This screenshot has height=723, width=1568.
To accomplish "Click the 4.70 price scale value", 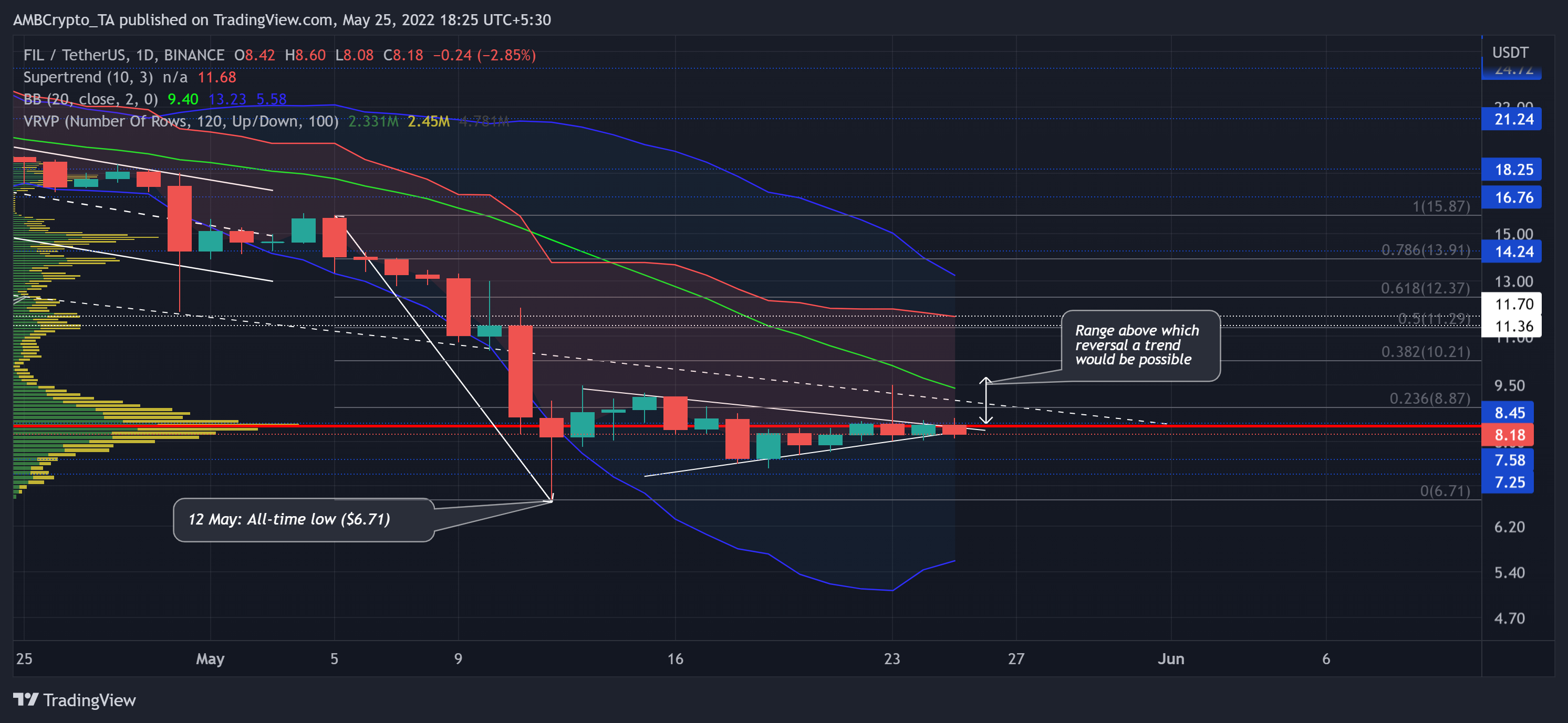I will tap(1510, 617).
